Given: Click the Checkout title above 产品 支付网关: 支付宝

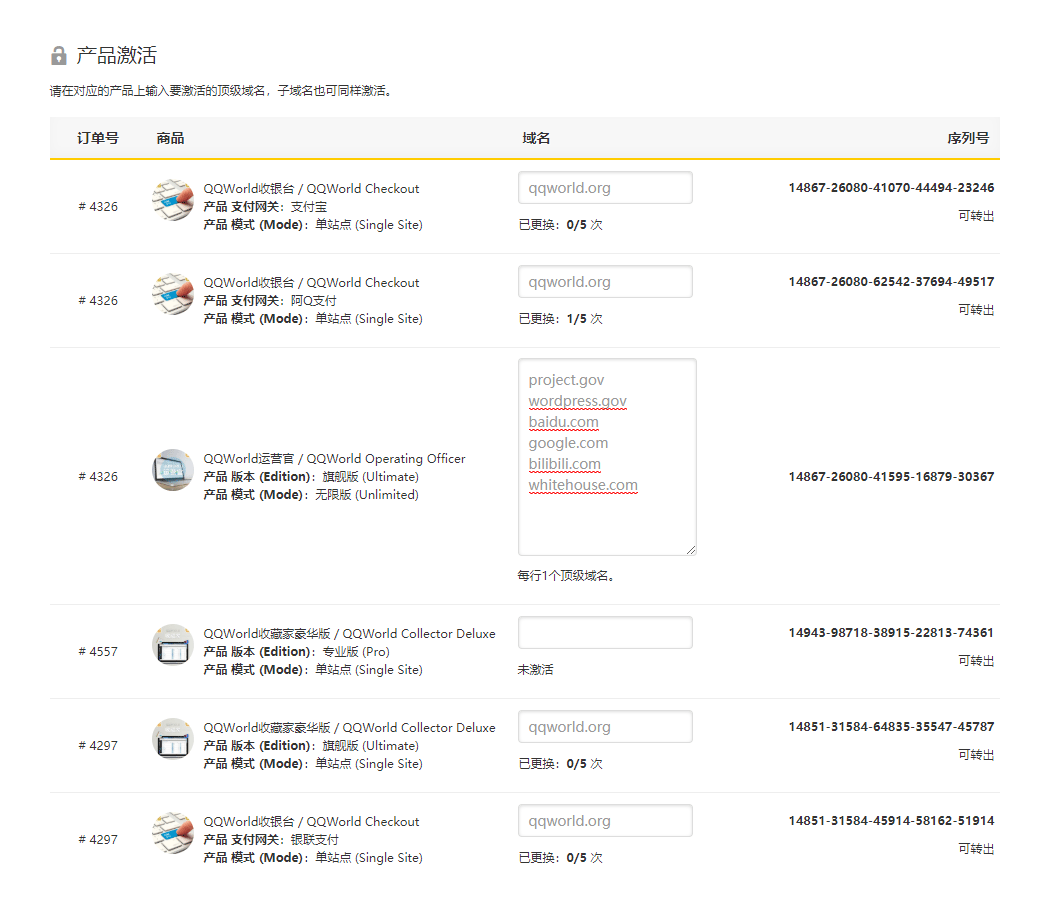Looking at the screenshot, I should (x=312, y=188).
